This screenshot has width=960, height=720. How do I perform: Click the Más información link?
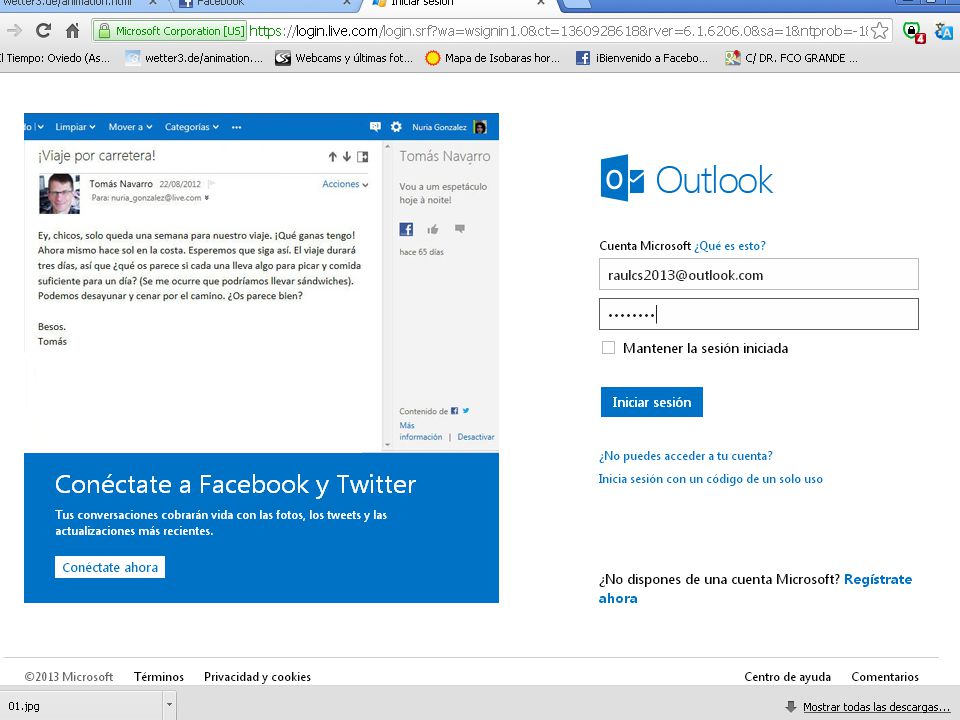click(421, 431)
